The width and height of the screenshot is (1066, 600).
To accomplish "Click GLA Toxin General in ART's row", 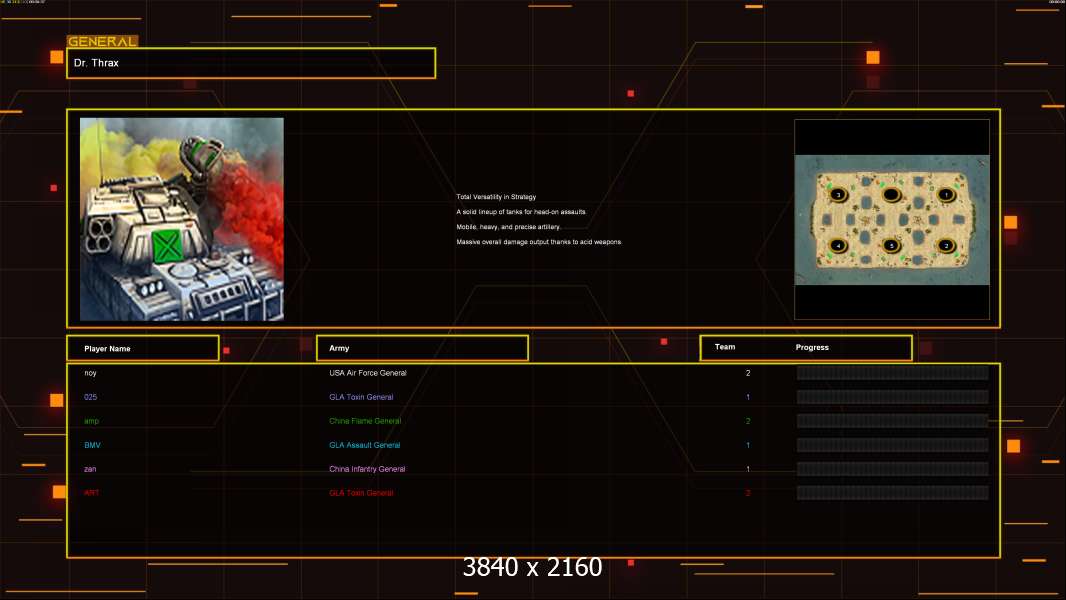I will [361, 493].
